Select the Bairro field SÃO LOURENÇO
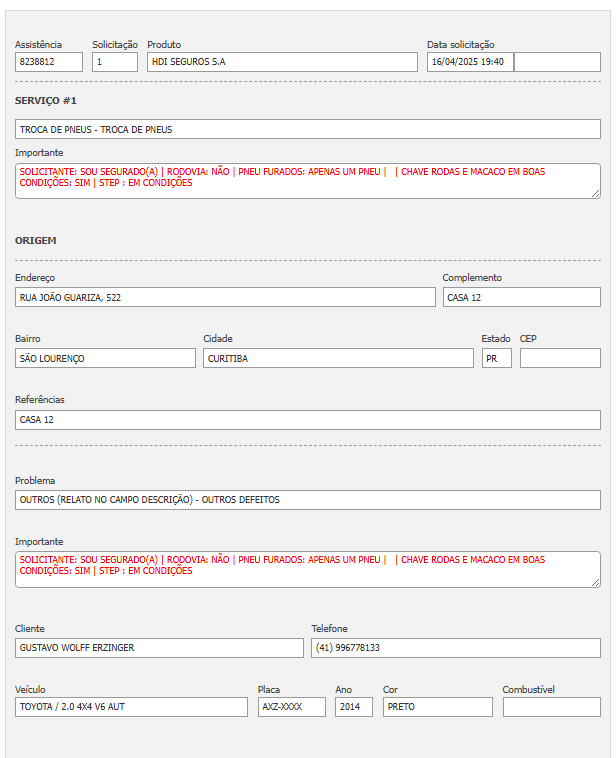616x758 pixels. pos(105,358)
